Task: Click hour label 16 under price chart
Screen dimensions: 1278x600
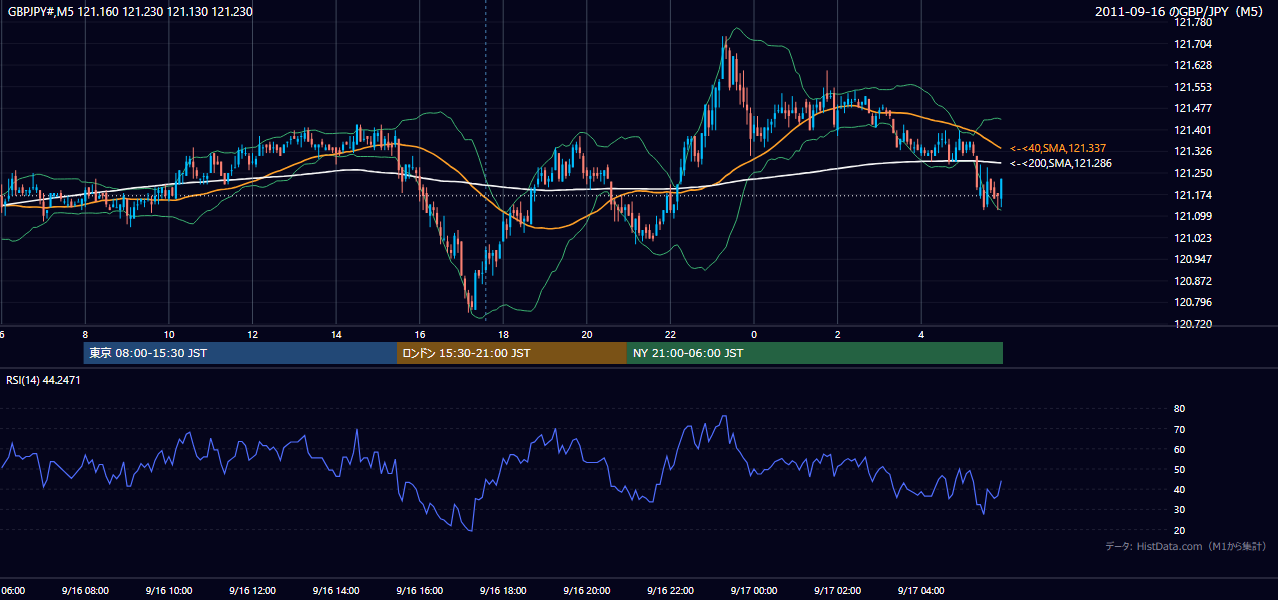Action: tap(420, 335)
